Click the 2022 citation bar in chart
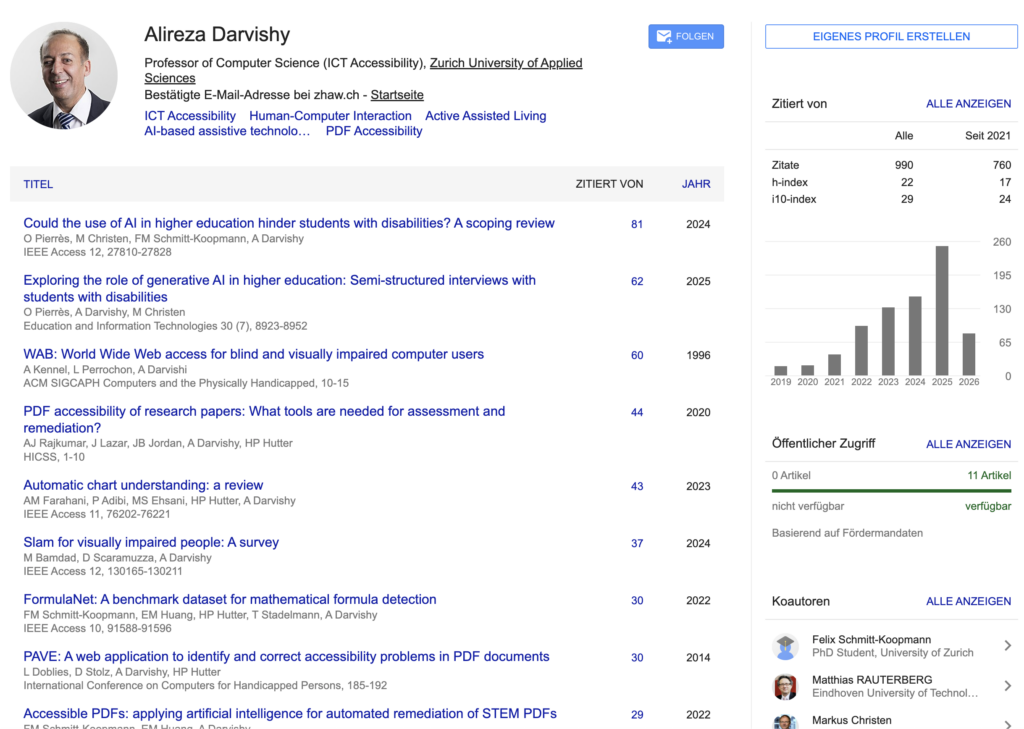 tap(861, 350)
